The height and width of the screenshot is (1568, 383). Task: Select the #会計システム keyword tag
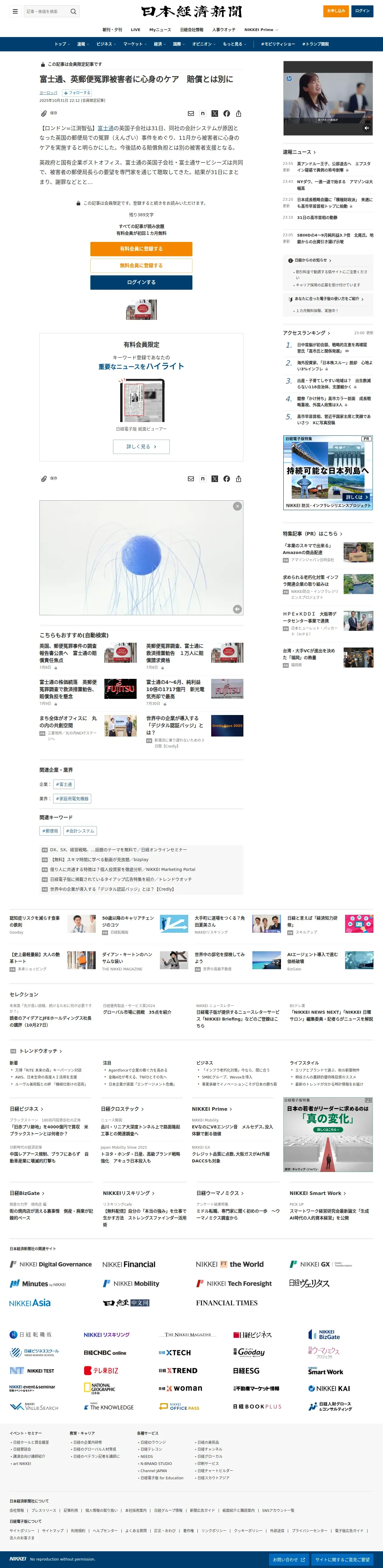[80, 831]
